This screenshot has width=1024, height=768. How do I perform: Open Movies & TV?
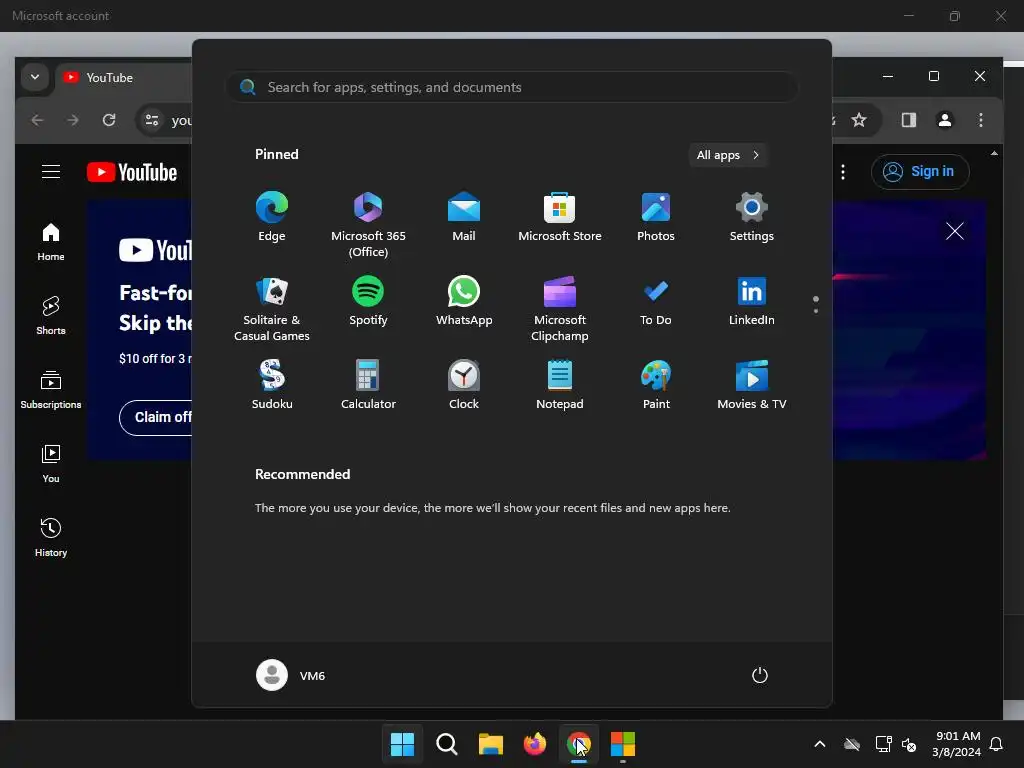(x=752, y=385)
